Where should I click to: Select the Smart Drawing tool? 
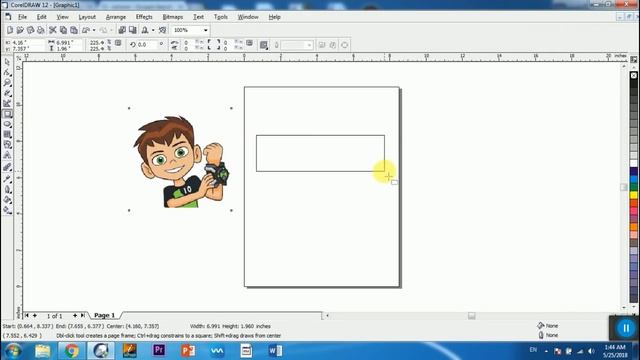pyautogui.click(x=7, y=104)
